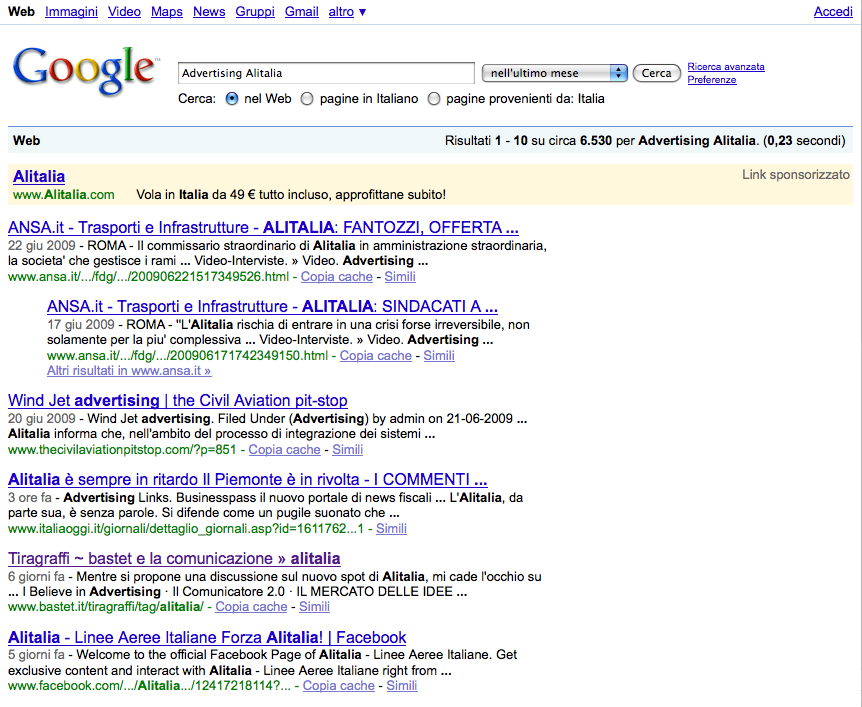Click the results count text 'Risultati 1 - 10'
Screen dimensions: 862x707
click(x=486, y=141)
